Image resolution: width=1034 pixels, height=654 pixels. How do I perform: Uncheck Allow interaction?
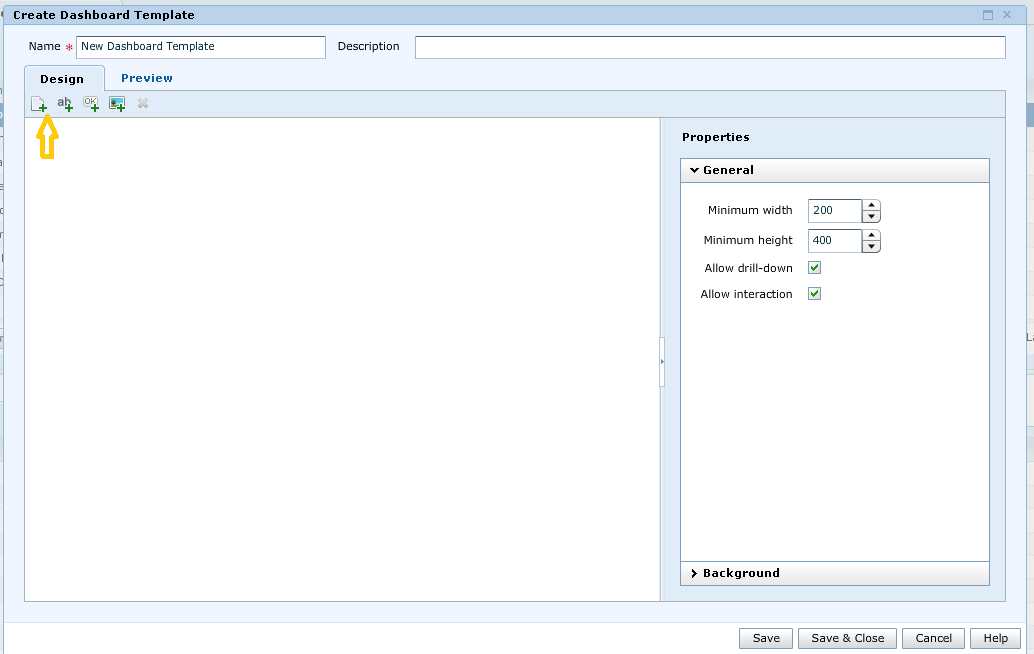814,293
